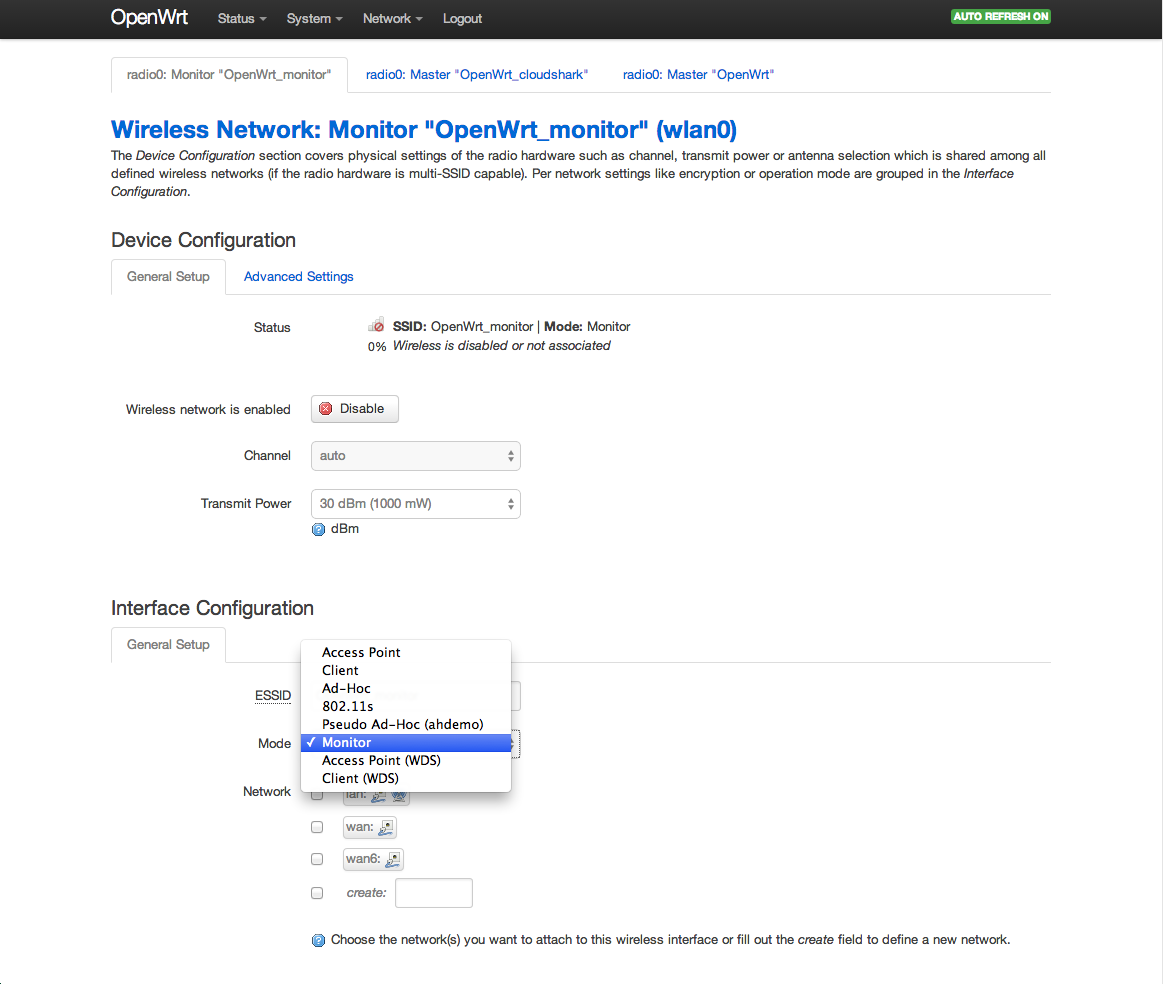Click the wan6 interface icon
Viewport: 1163px width, 984px height.
coord(393,859)
